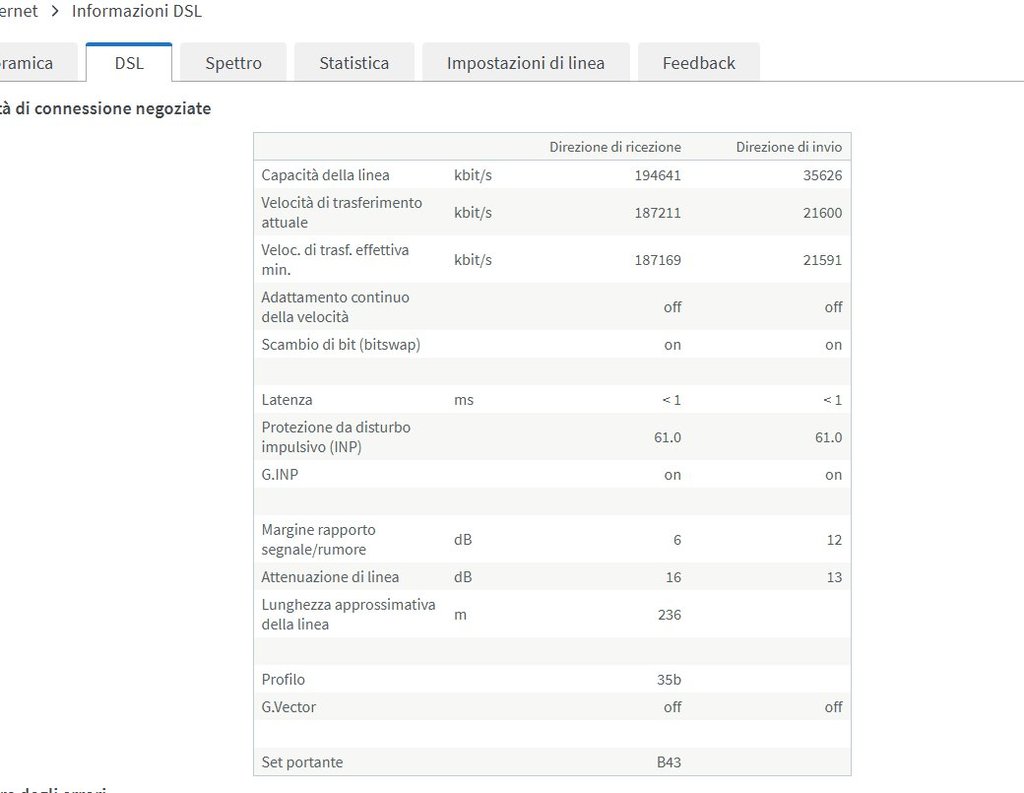Select the Profilo value 35b

click(669, 680)
